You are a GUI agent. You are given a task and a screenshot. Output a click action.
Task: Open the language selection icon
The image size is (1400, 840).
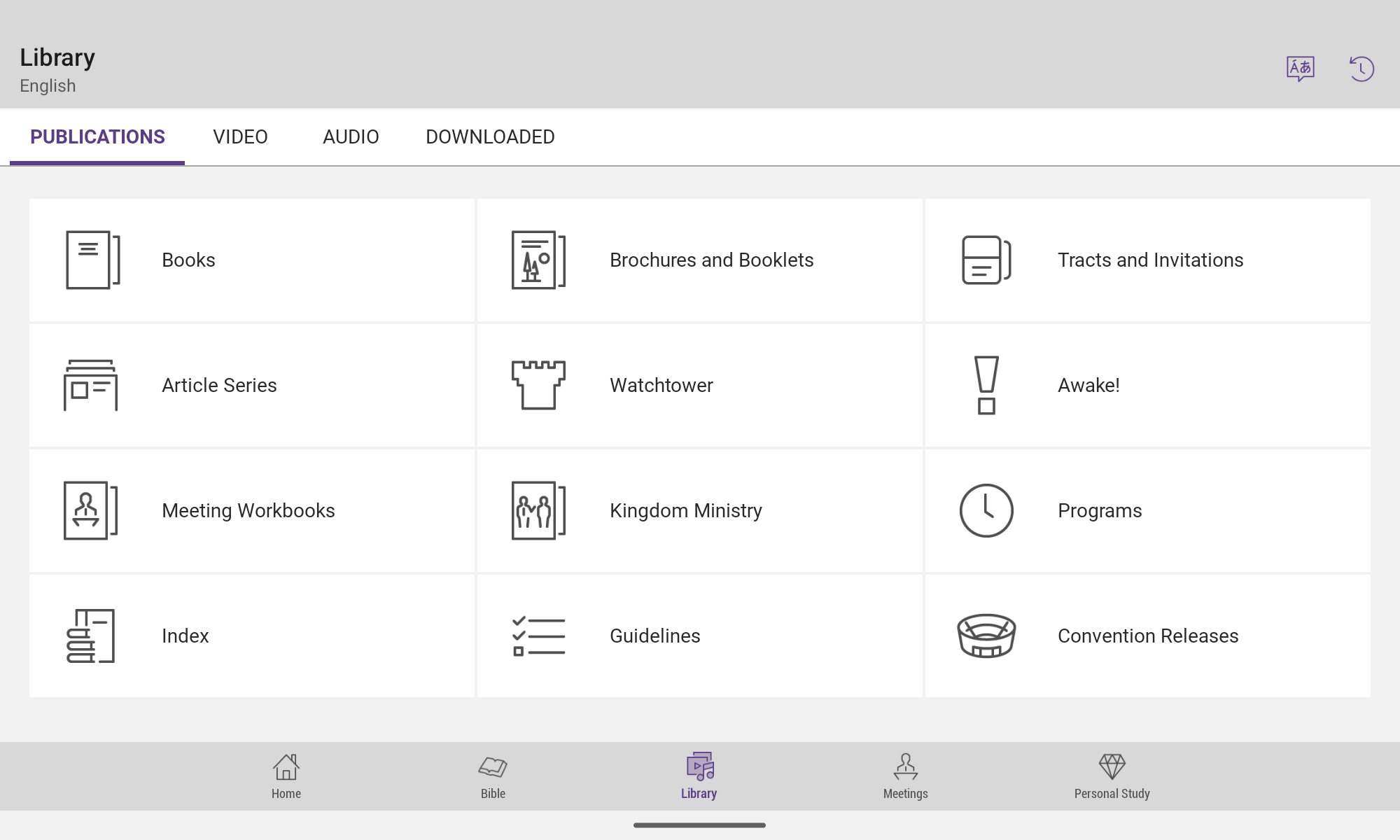[1300, 69]
